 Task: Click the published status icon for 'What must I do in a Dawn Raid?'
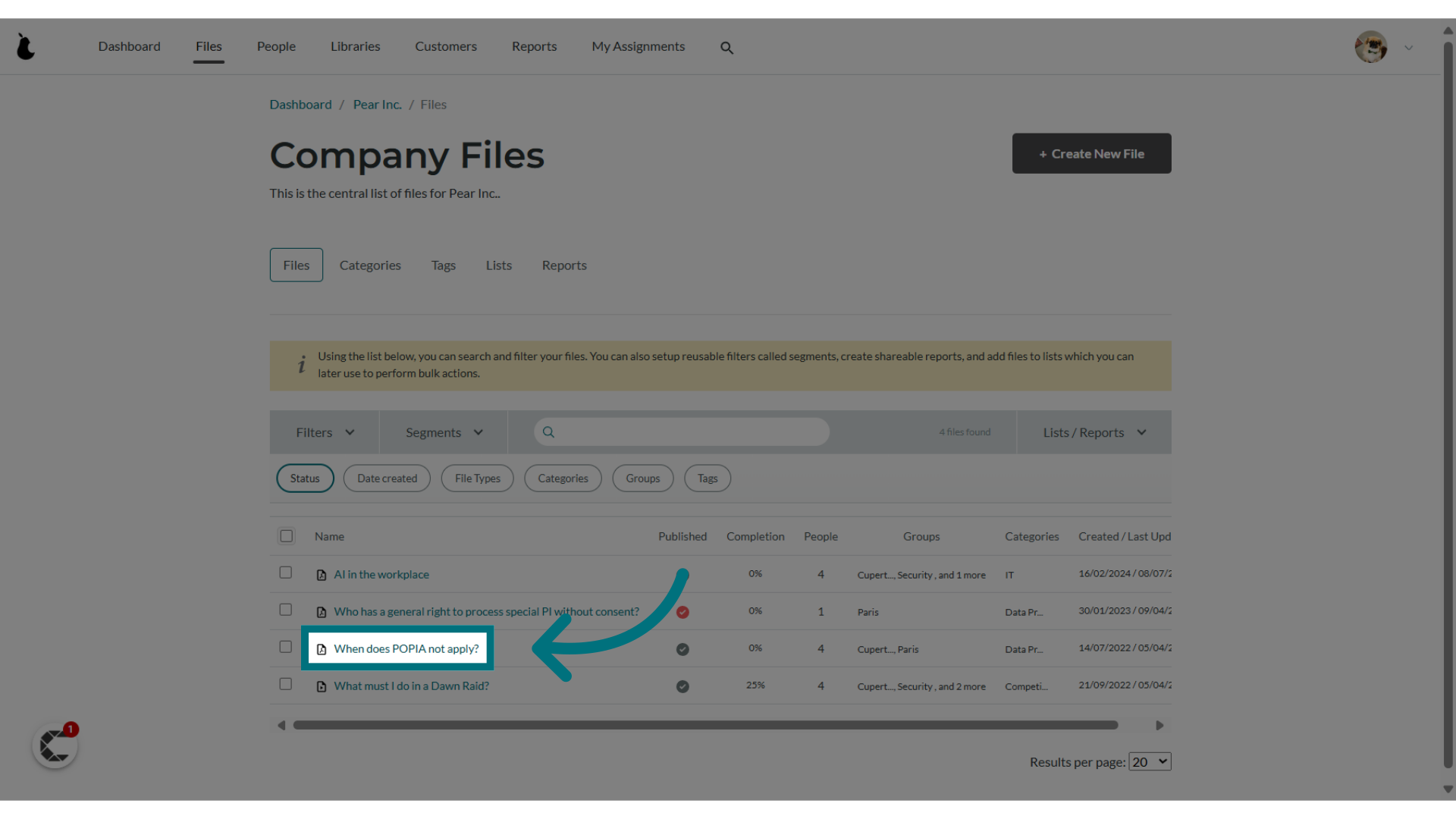682,686
